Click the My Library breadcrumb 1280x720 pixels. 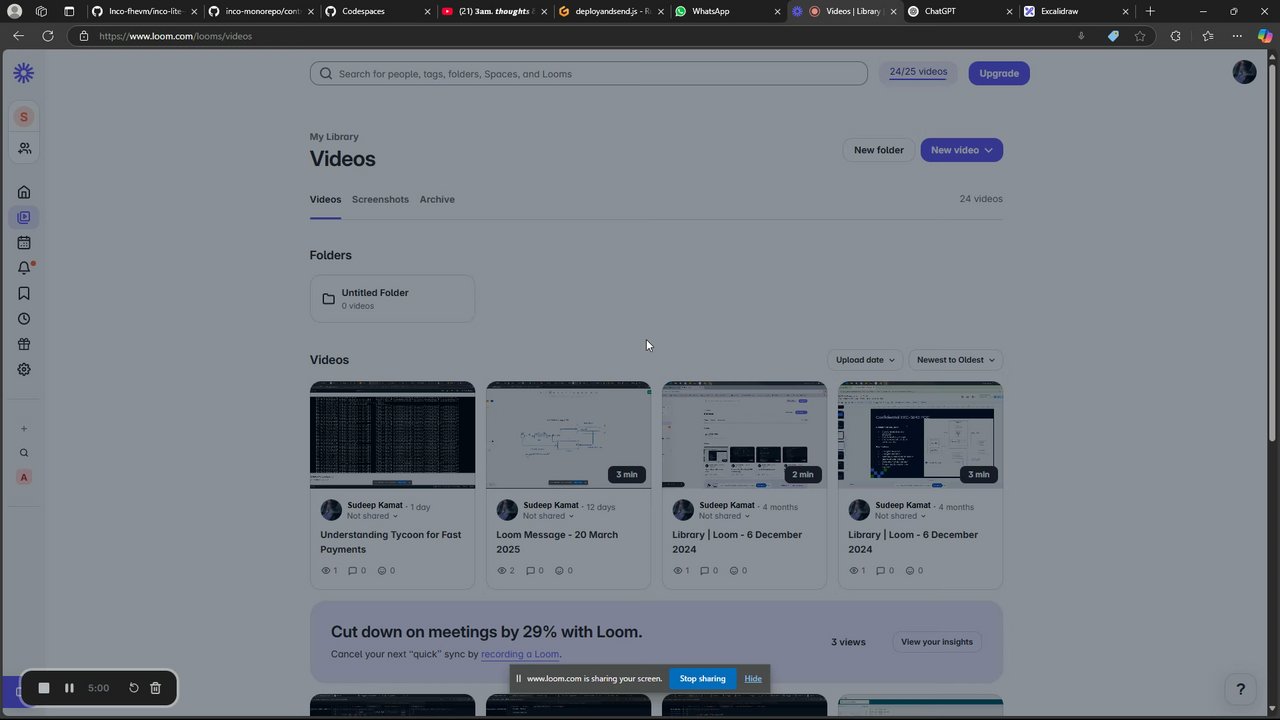click(334, 137)
